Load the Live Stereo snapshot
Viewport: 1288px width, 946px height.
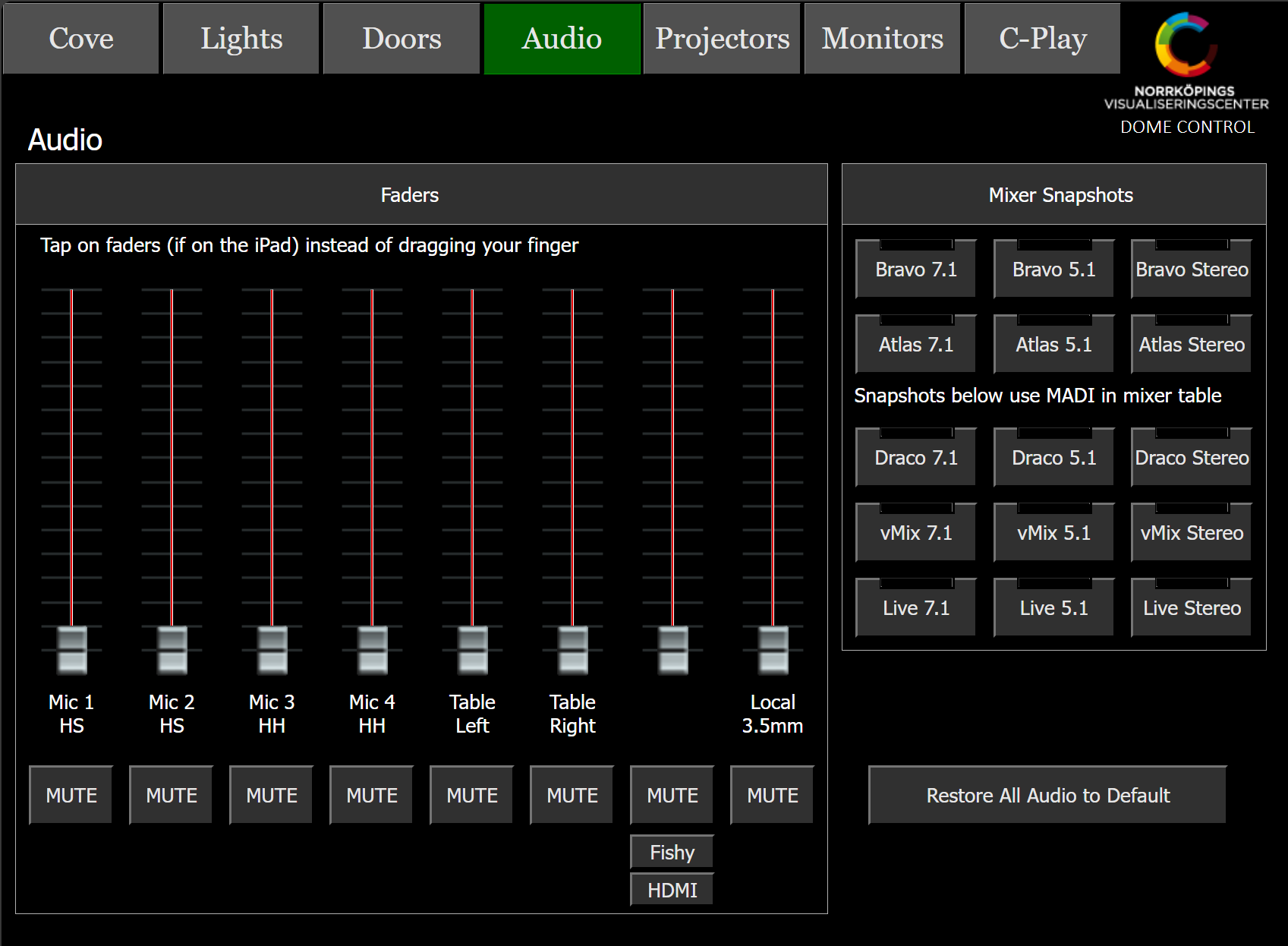coord(1192,607)
